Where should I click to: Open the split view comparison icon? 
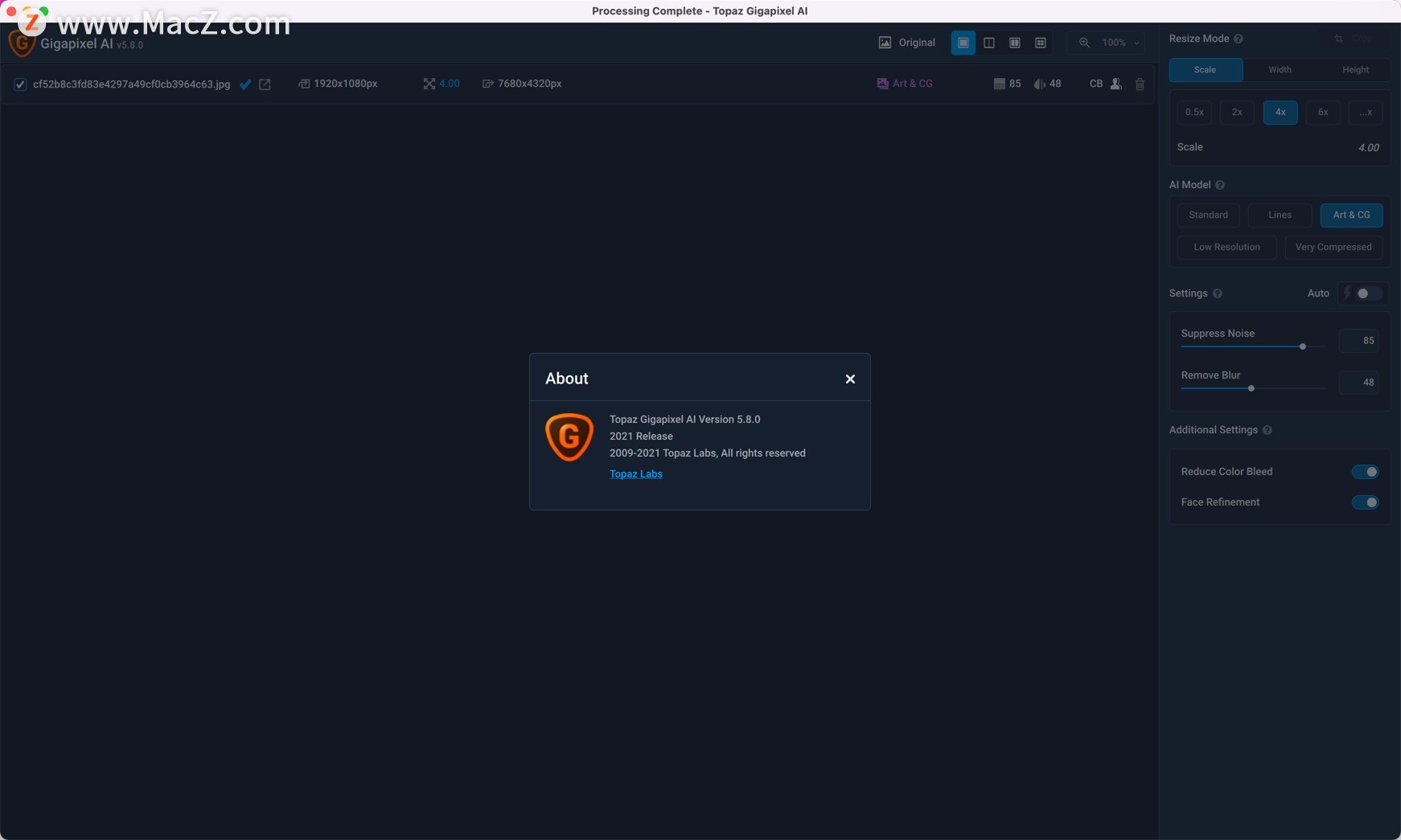pos(1013,43)
